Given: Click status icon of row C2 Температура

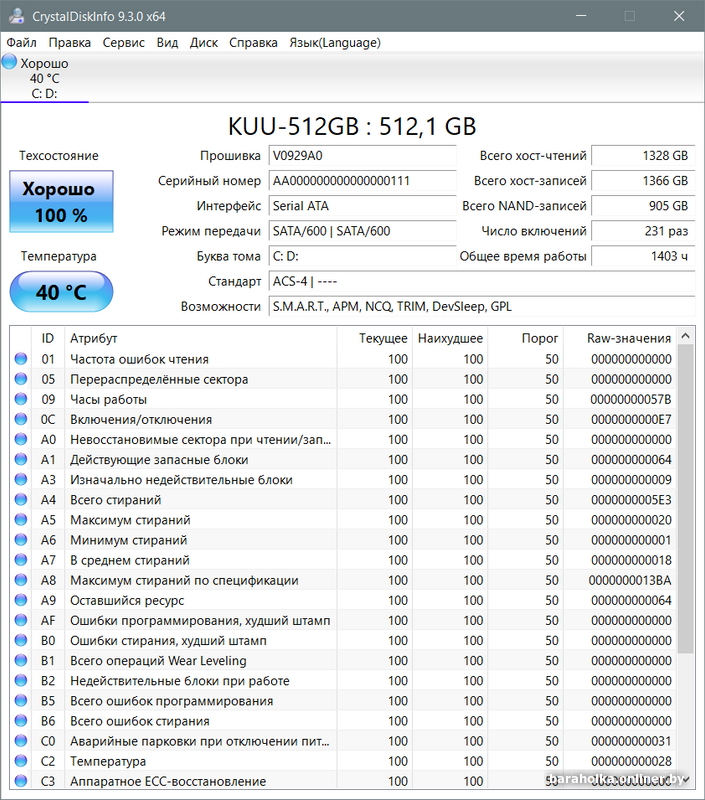Looking at the screenshot, I should click(21, 761).
